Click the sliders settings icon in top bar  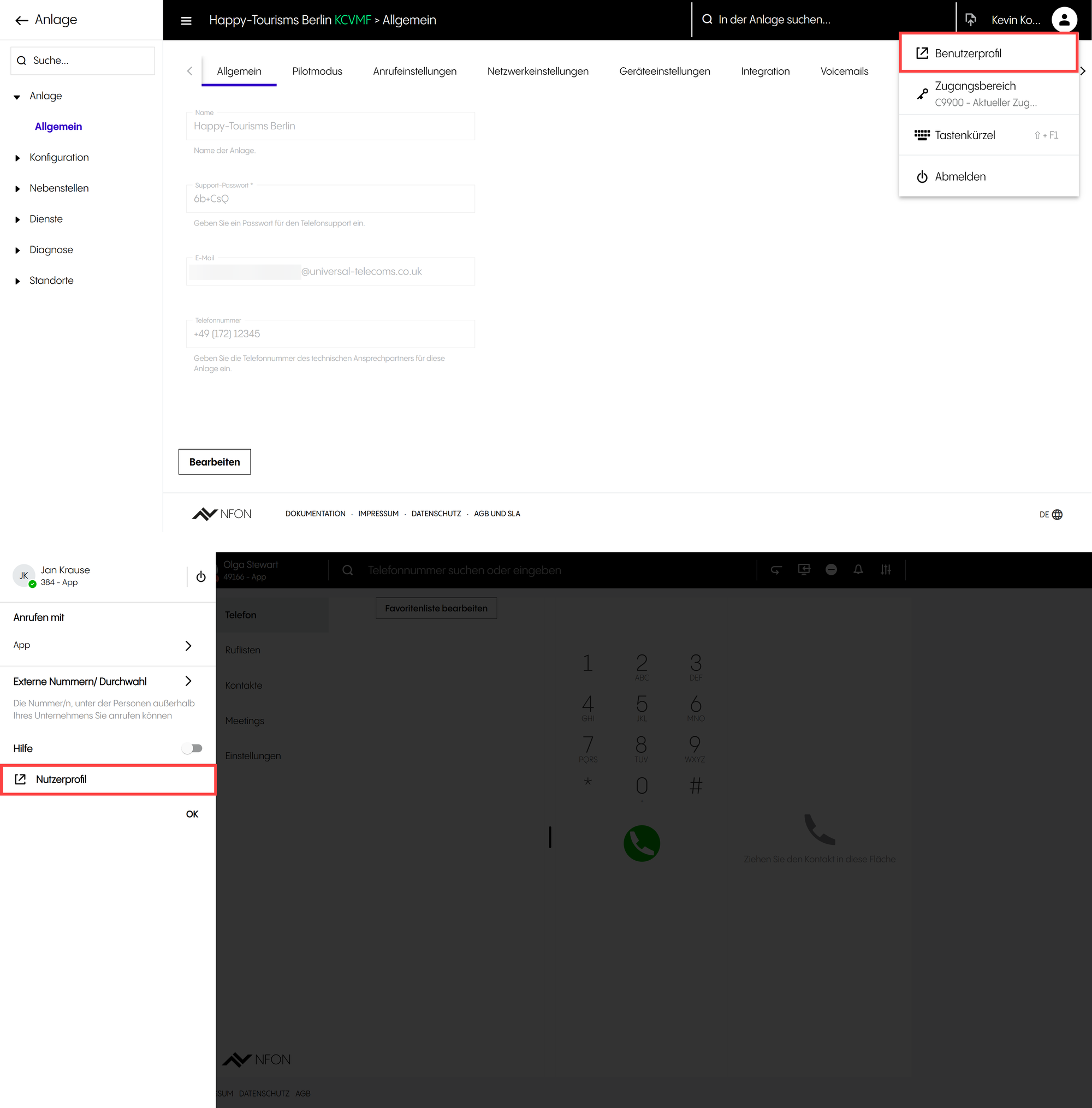(x=886, y=569)
